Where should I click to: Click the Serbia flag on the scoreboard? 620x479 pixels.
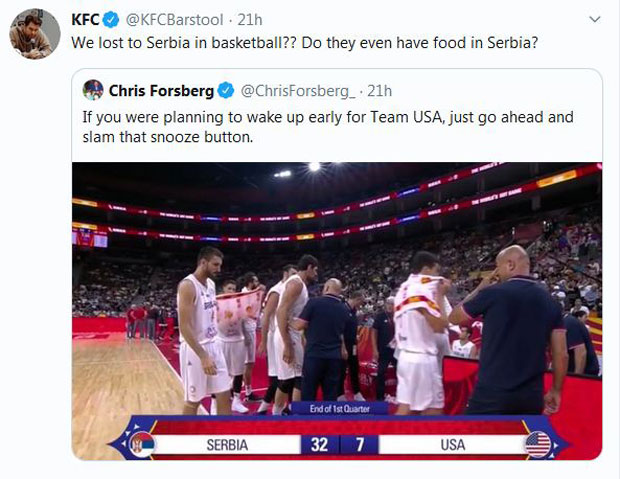142,442
